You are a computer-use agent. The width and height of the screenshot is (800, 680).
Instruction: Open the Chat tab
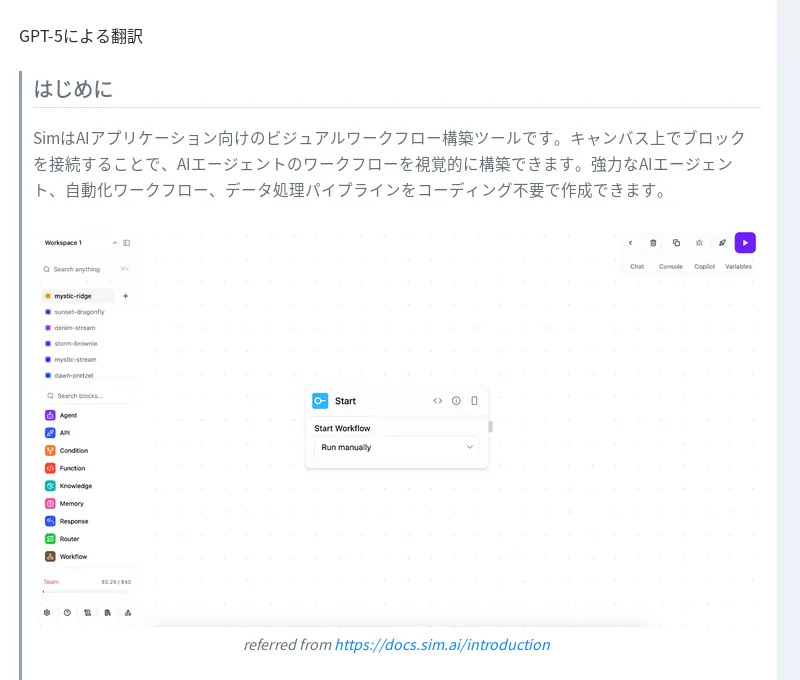click(637, 266)
